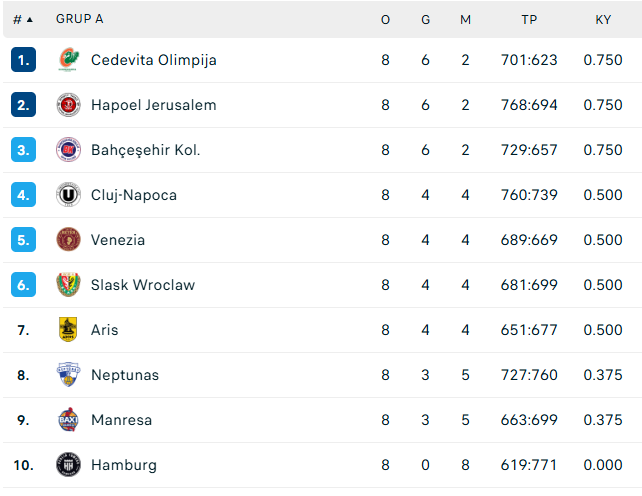Click the M losses column header
Screen dimensions: 642x496
tap(465, 19)
